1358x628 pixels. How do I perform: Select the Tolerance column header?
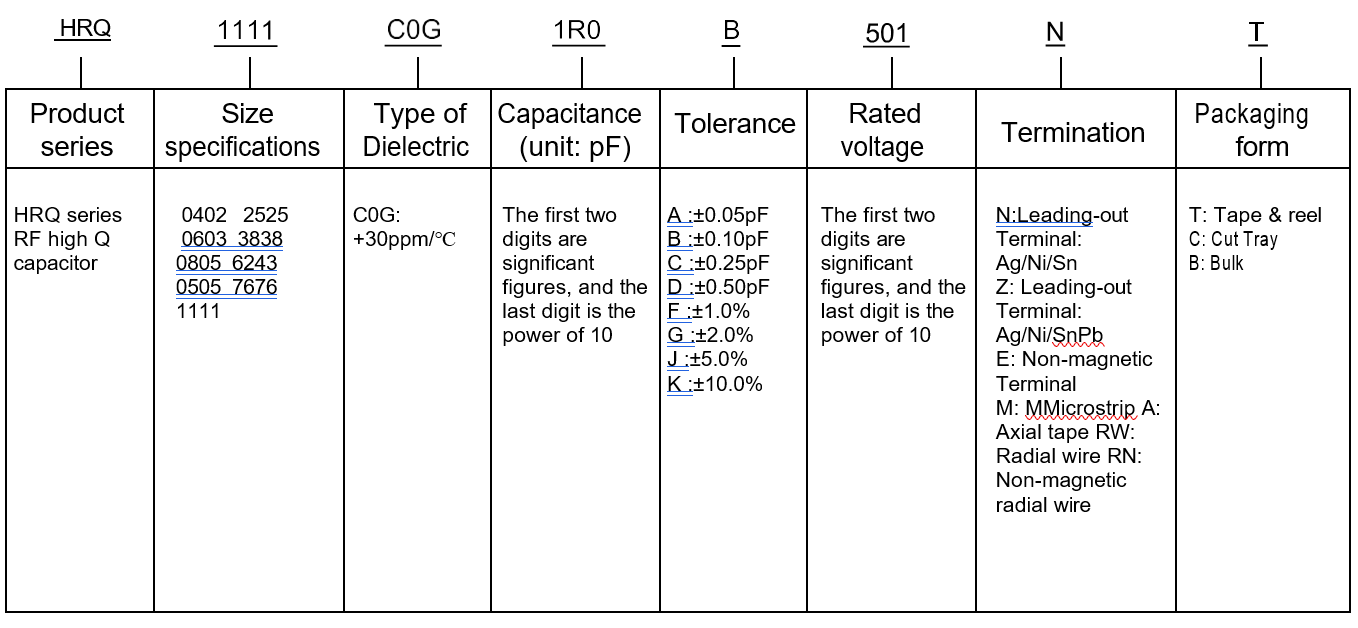point(735,124)
